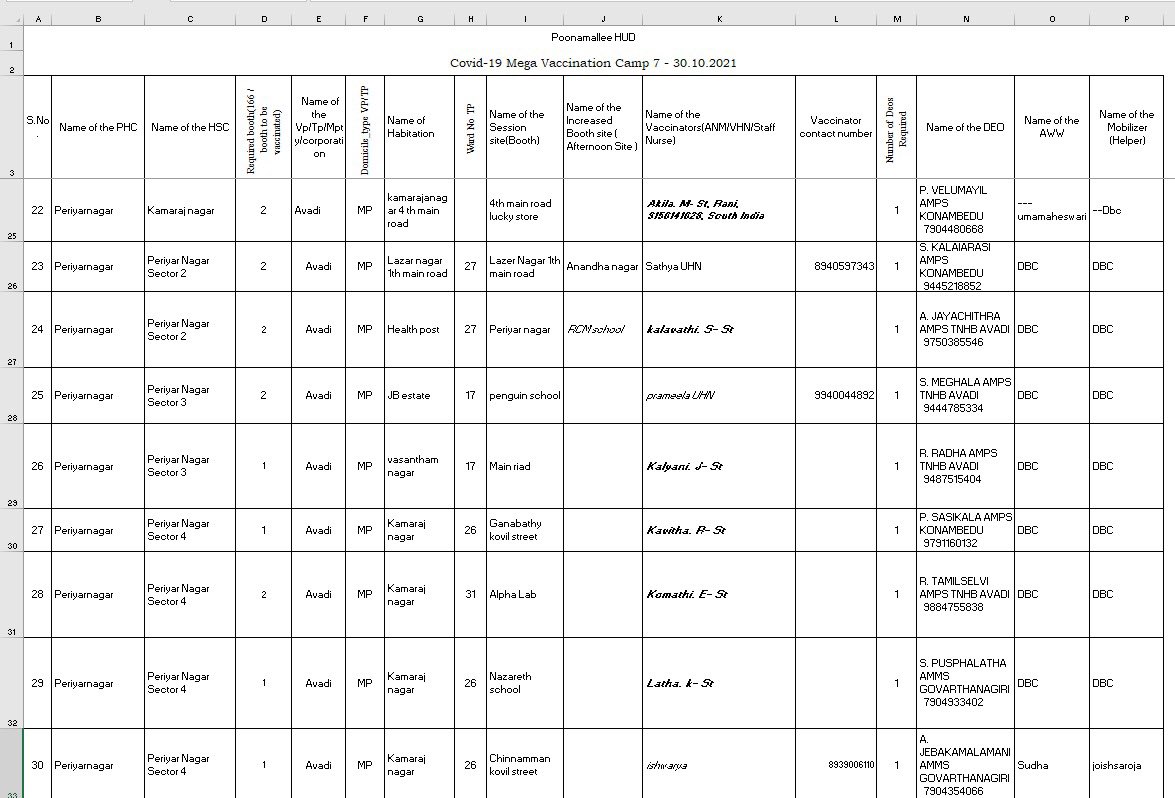1175x798 pixels.
Task: Click the 'RCM school' cell
Action: (602, 330)
